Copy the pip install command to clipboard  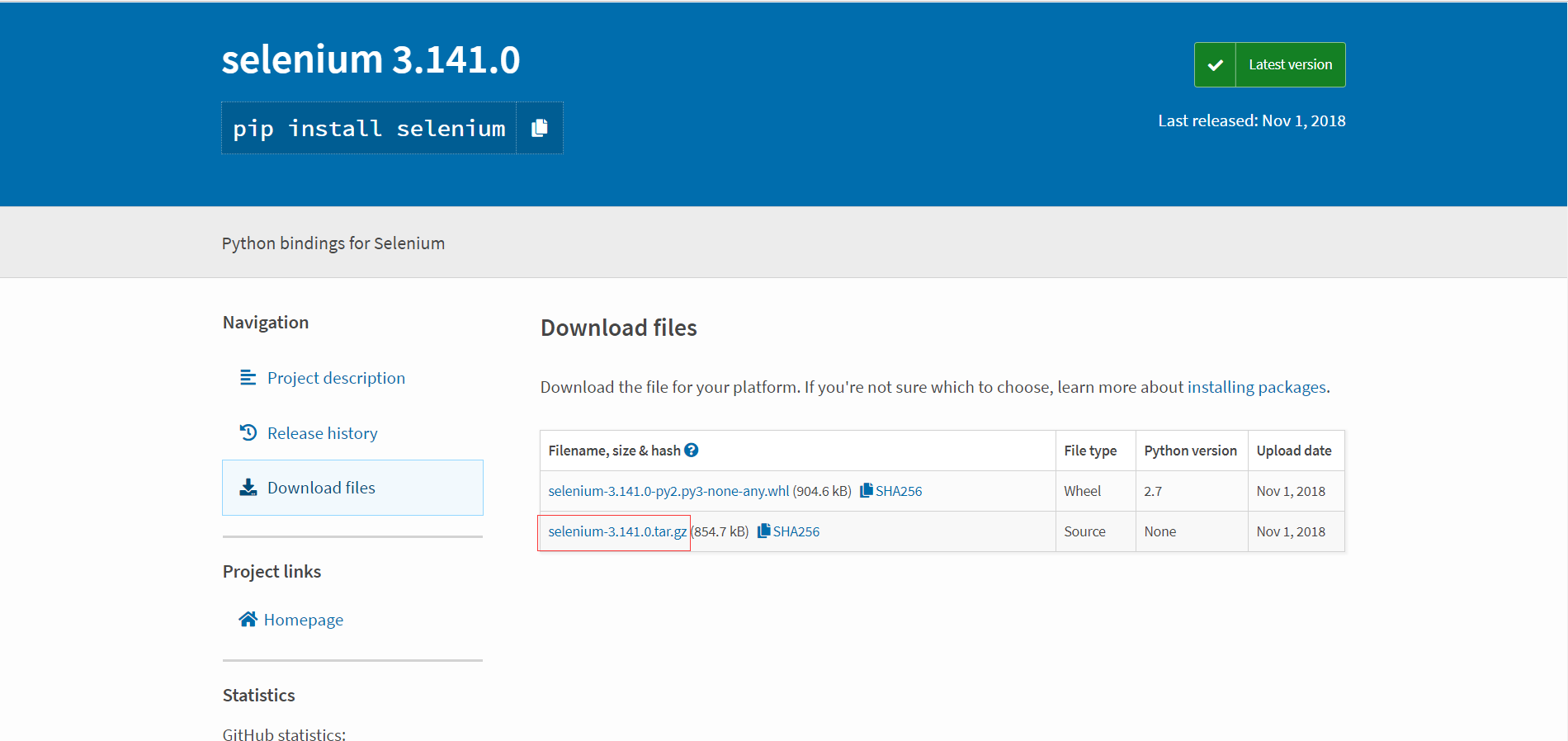[x=540, y=128]
